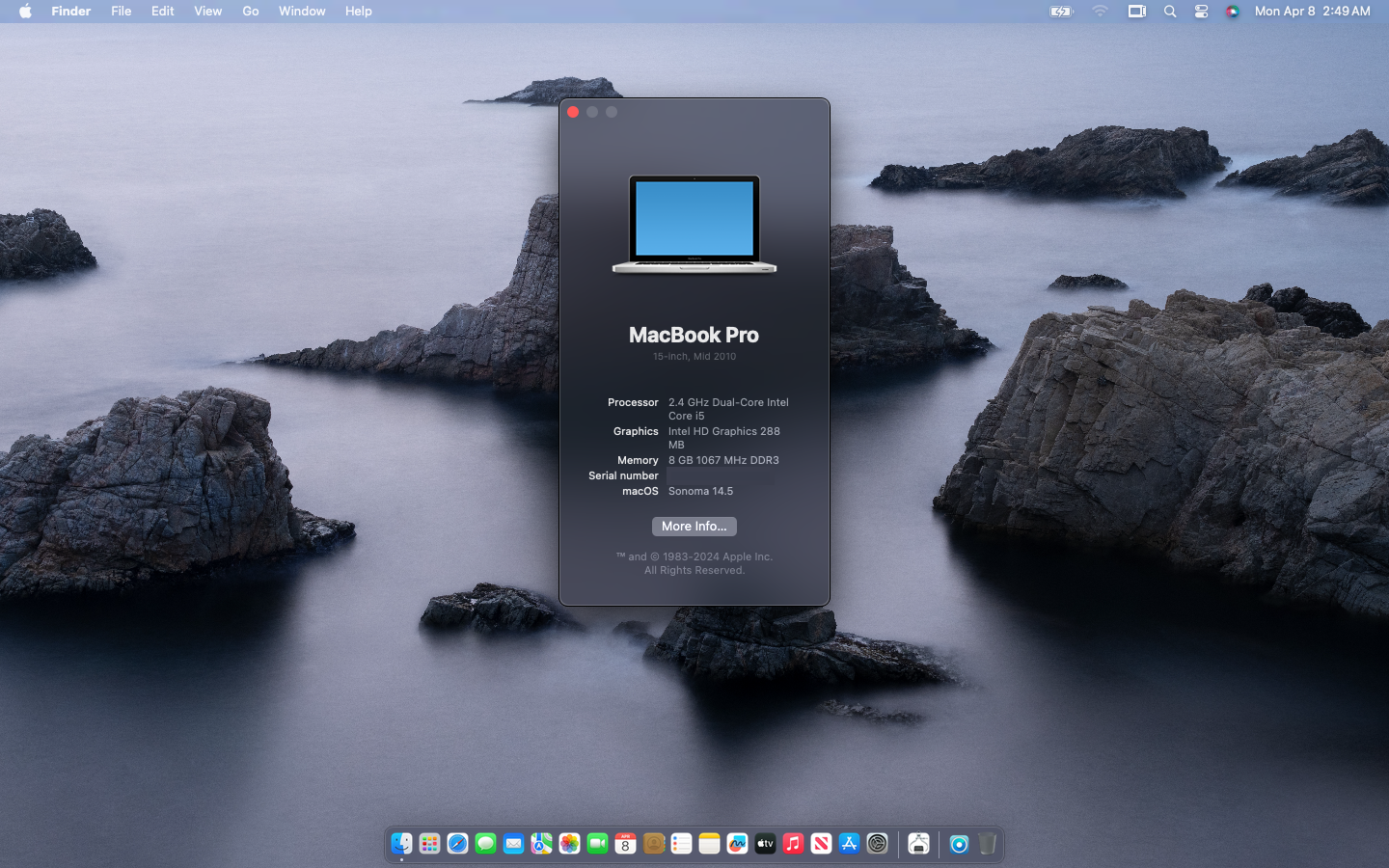The image size is (1389, 868).
Task: Start FaceTime from the Dock
Action: pyautogui.click(x=598, y=844)
